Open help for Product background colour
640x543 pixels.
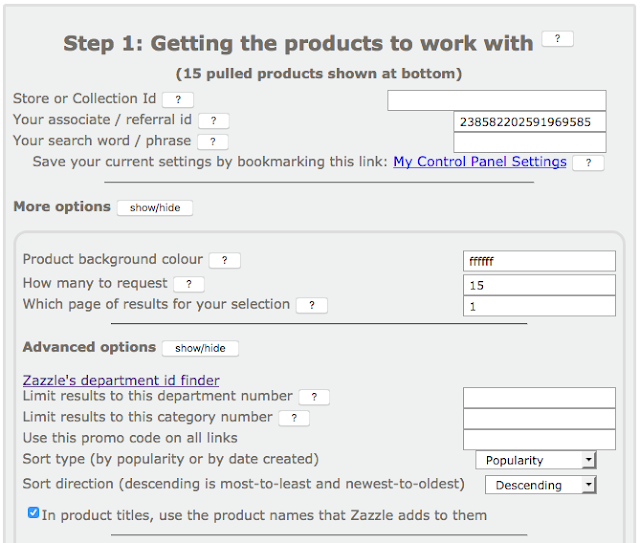pyautogui.click(x=225, y=260)
